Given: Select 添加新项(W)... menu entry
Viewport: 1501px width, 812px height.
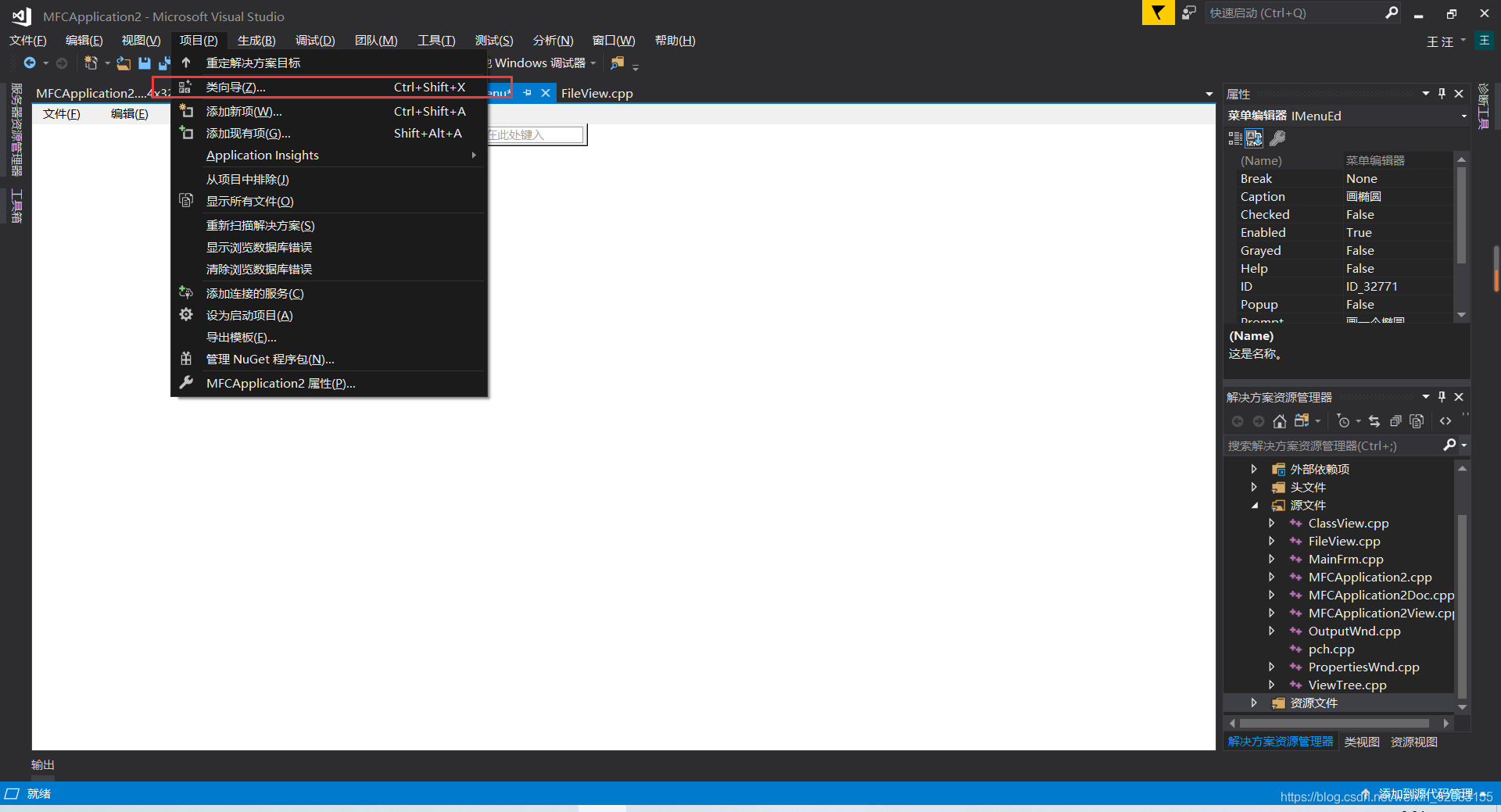Looking at the screenshot, I should click(x=329, y=111).
